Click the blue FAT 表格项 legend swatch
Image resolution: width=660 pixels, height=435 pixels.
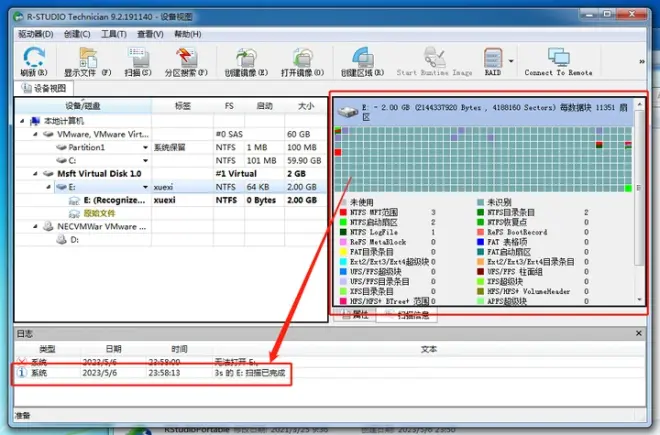point(480,242)
